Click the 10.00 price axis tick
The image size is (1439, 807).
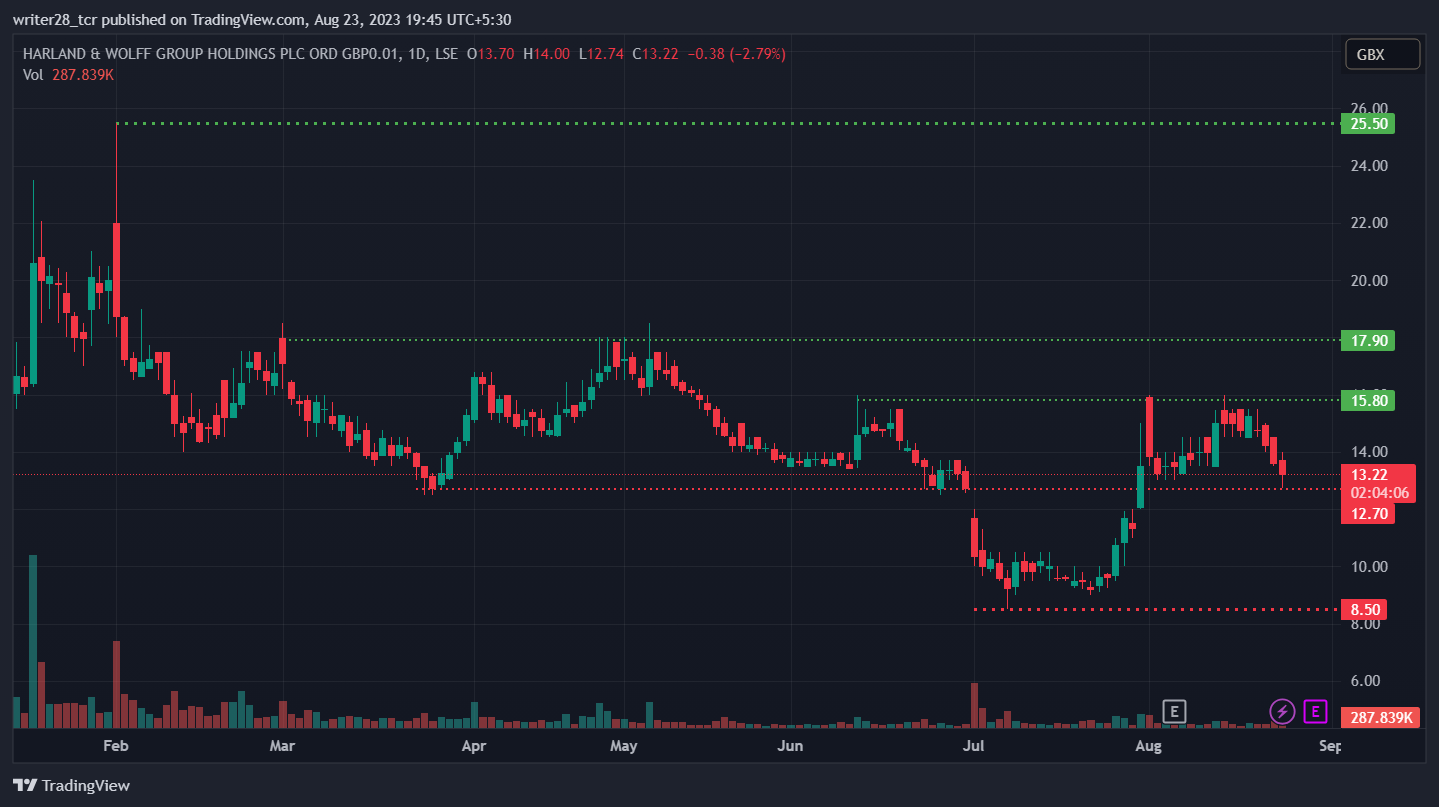(1368, 567)
